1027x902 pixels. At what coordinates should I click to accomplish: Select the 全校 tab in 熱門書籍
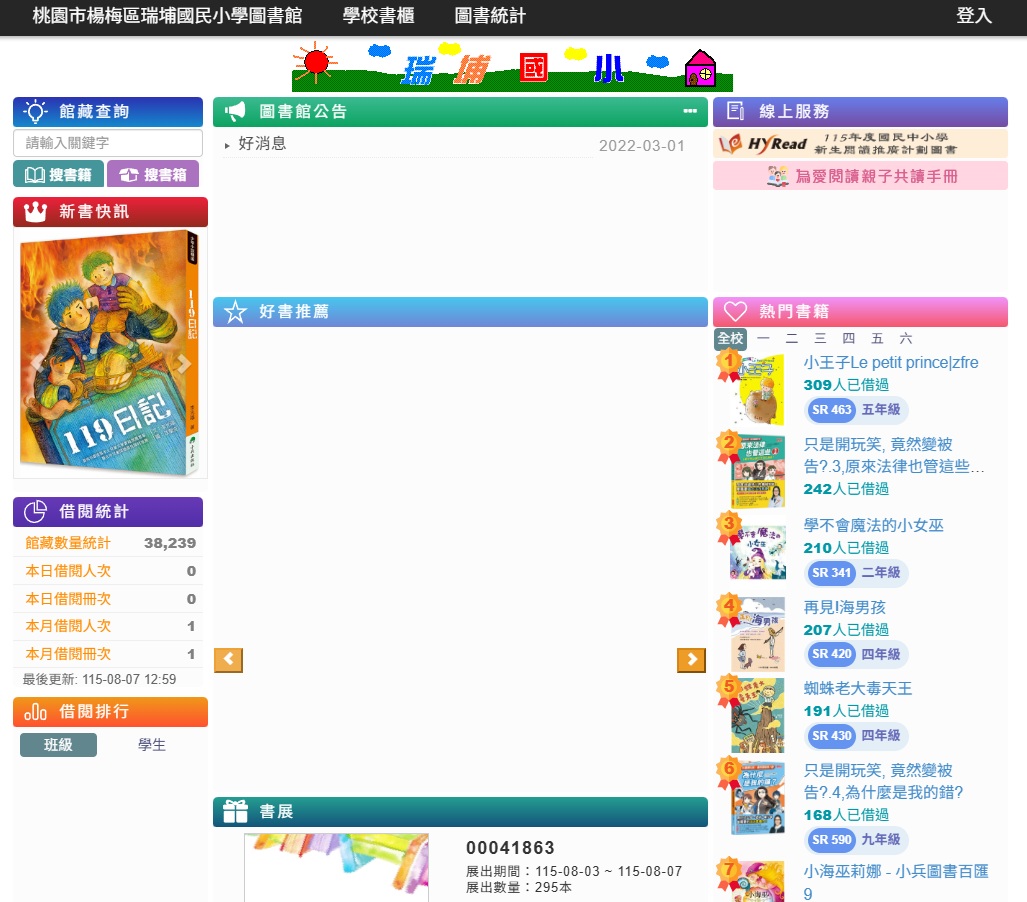(x=730, y=339)
